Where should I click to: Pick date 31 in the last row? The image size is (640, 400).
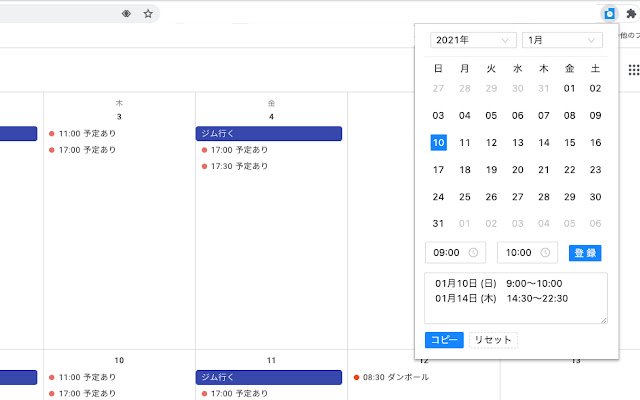coord(438,223)
